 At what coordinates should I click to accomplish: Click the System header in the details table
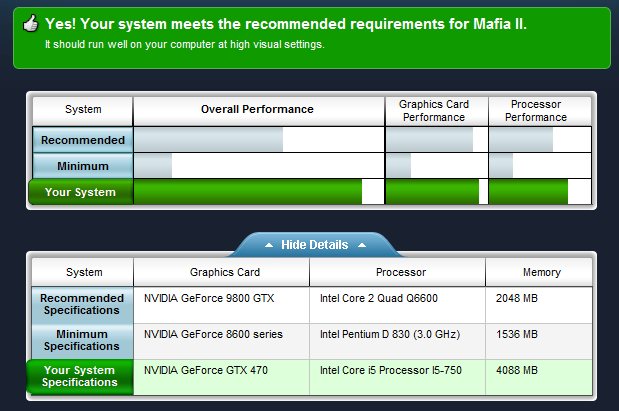coord(83,272)
